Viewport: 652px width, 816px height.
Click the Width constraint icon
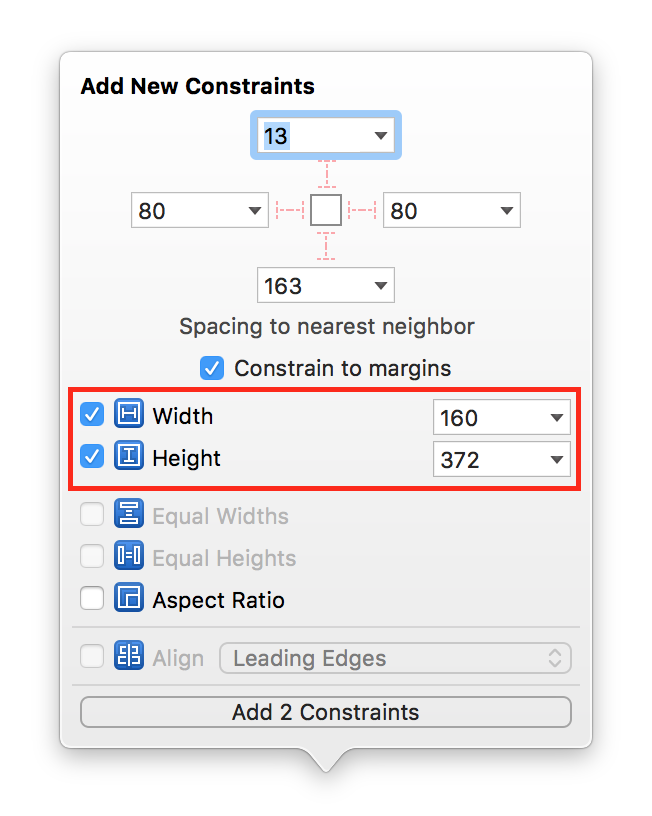tap(129, 414)
